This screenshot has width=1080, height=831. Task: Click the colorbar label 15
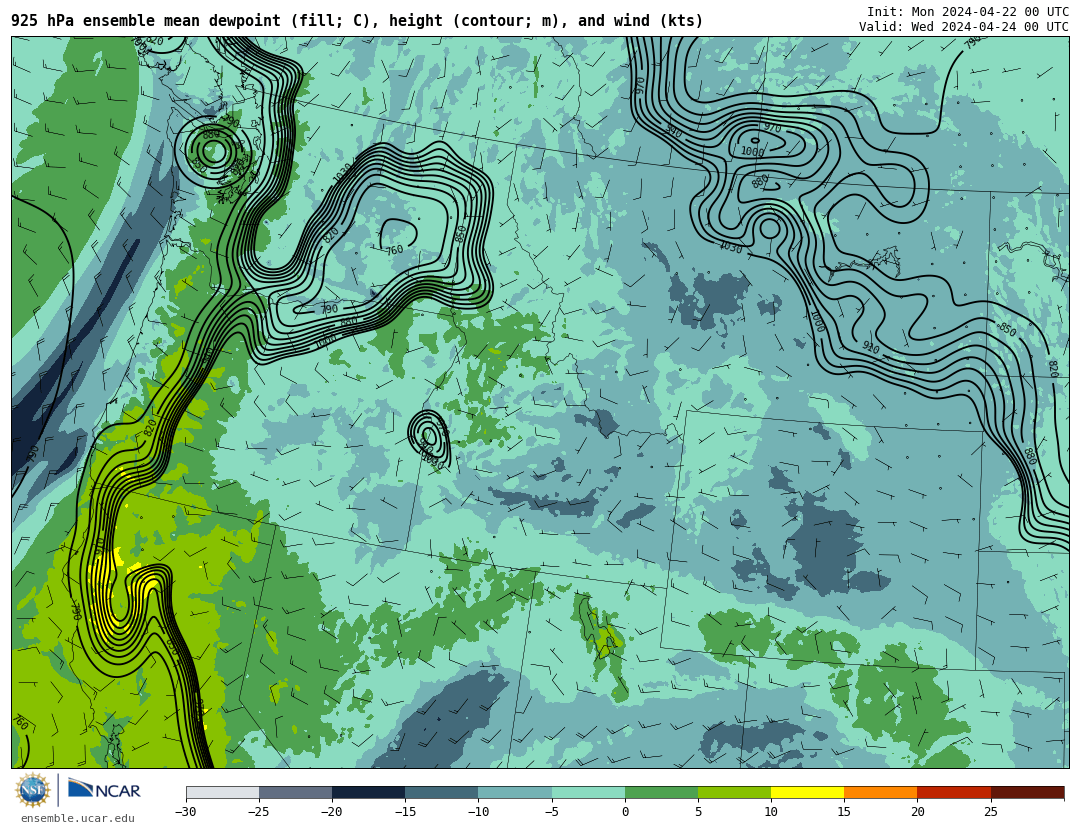pyautogui.click(x=844, y=812)
